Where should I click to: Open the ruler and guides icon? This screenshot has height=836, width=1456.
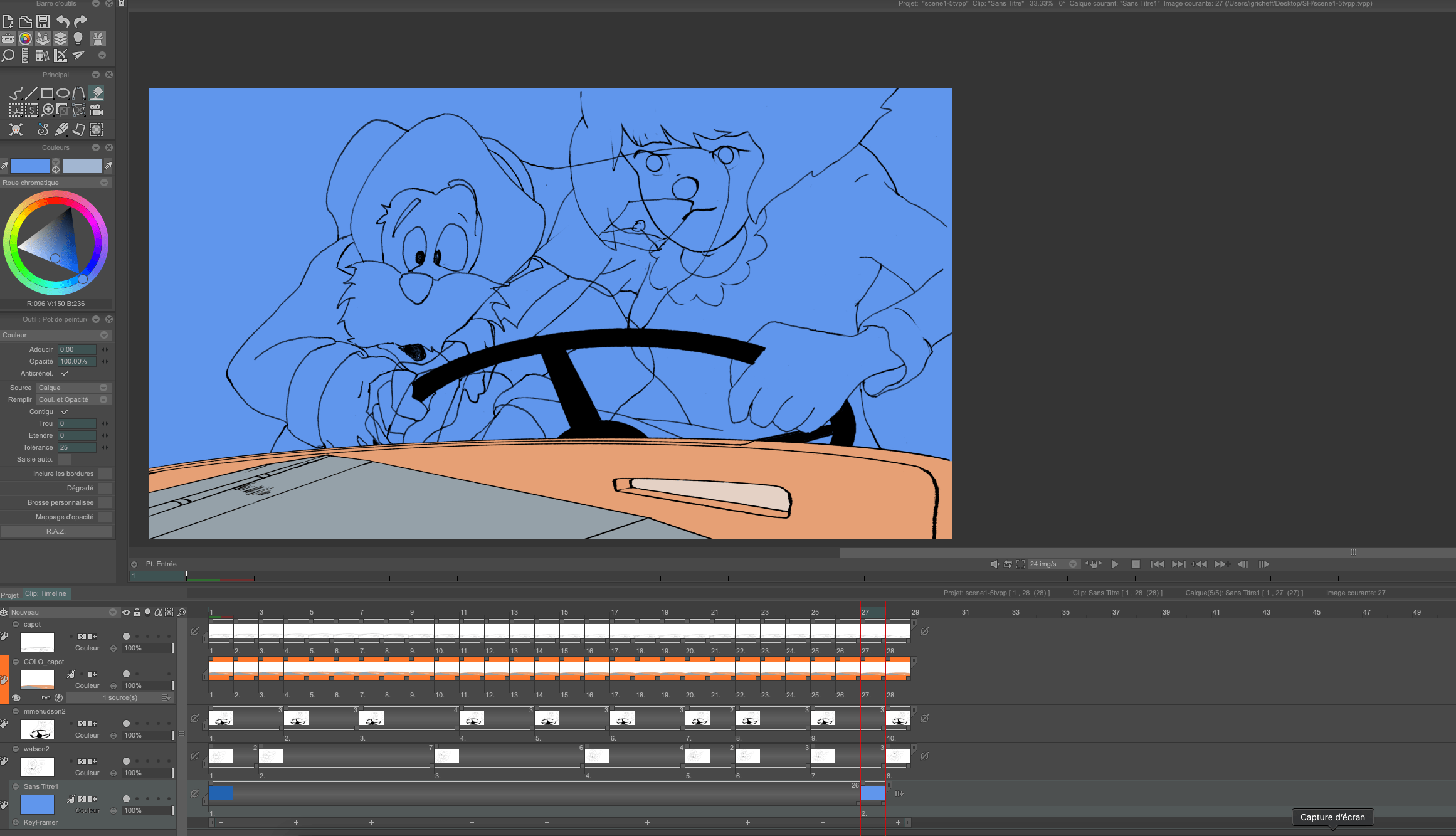click(60, 56)
